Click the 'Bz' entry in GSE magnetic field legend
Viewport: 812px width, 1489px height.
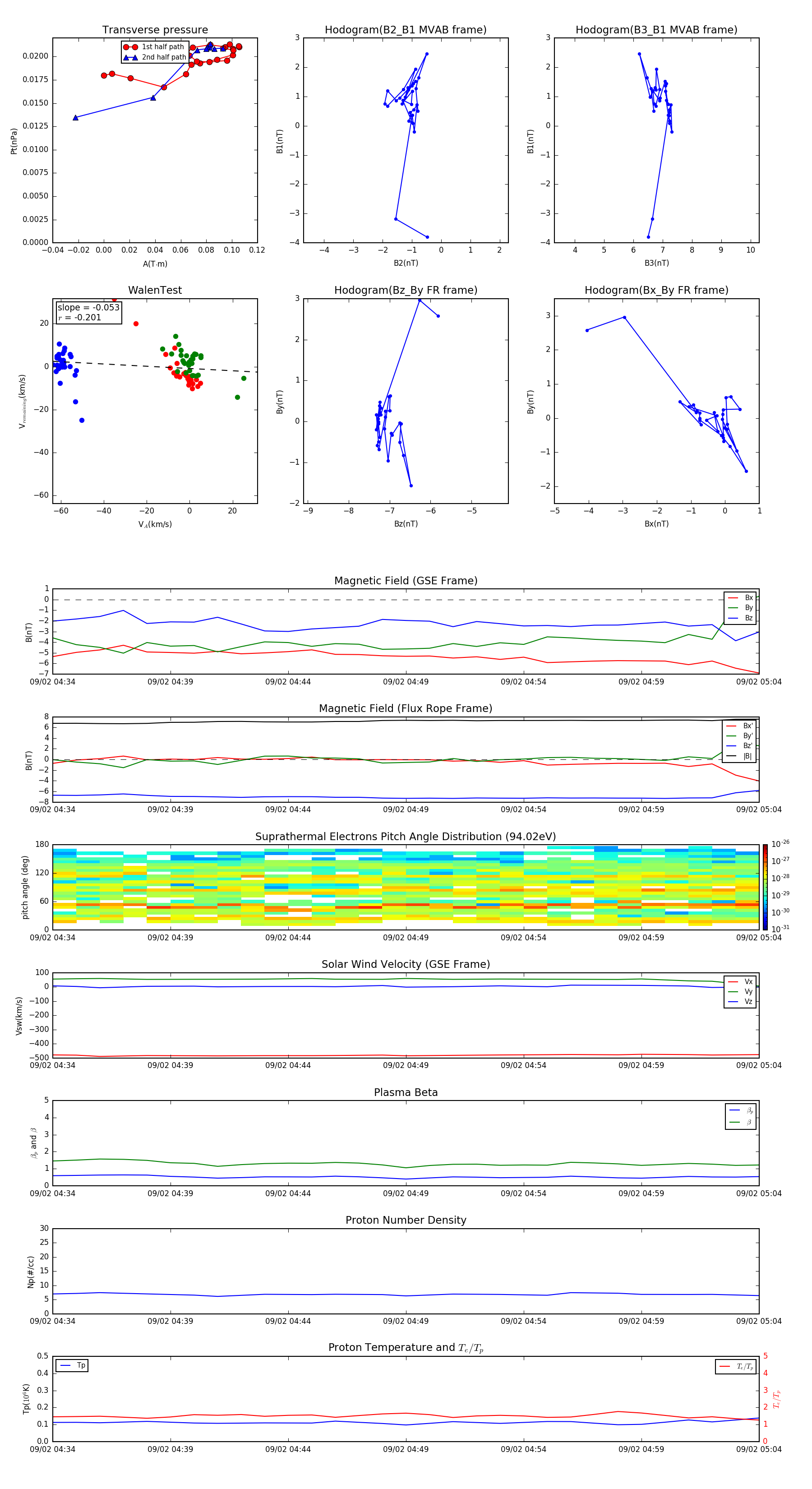coord(740,618)
